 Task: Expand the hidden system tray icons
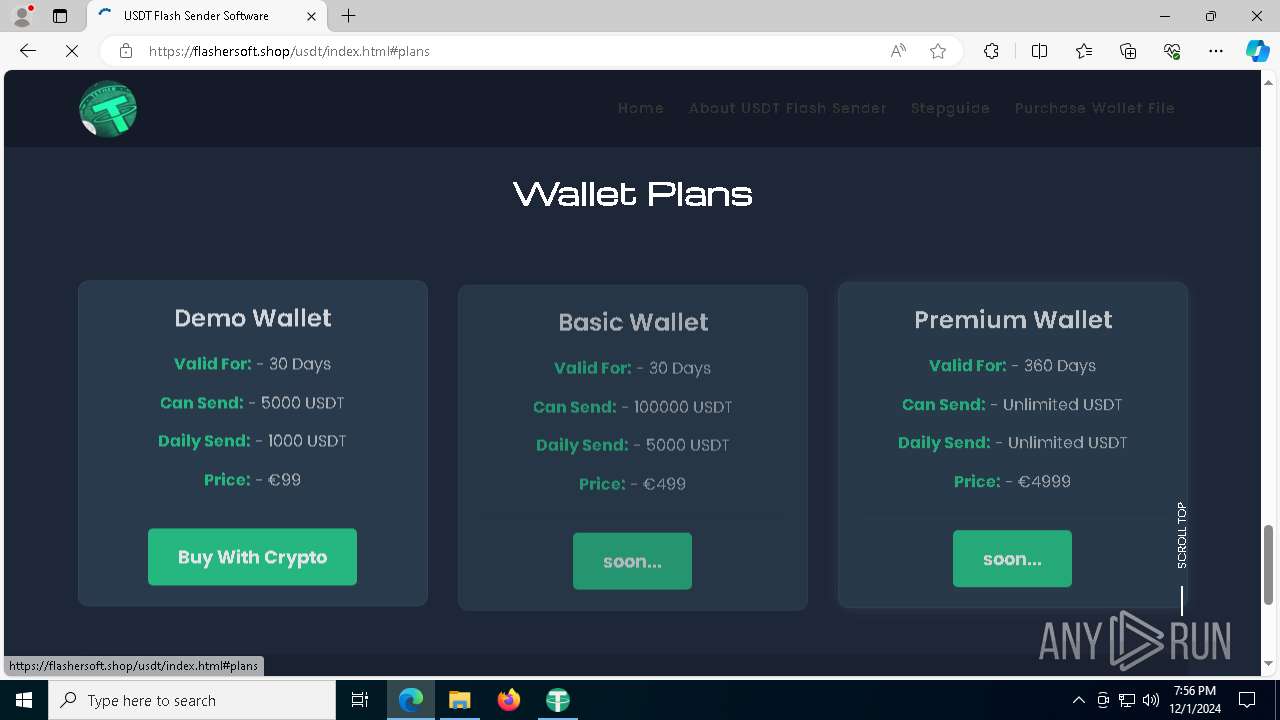point(1078,700)
